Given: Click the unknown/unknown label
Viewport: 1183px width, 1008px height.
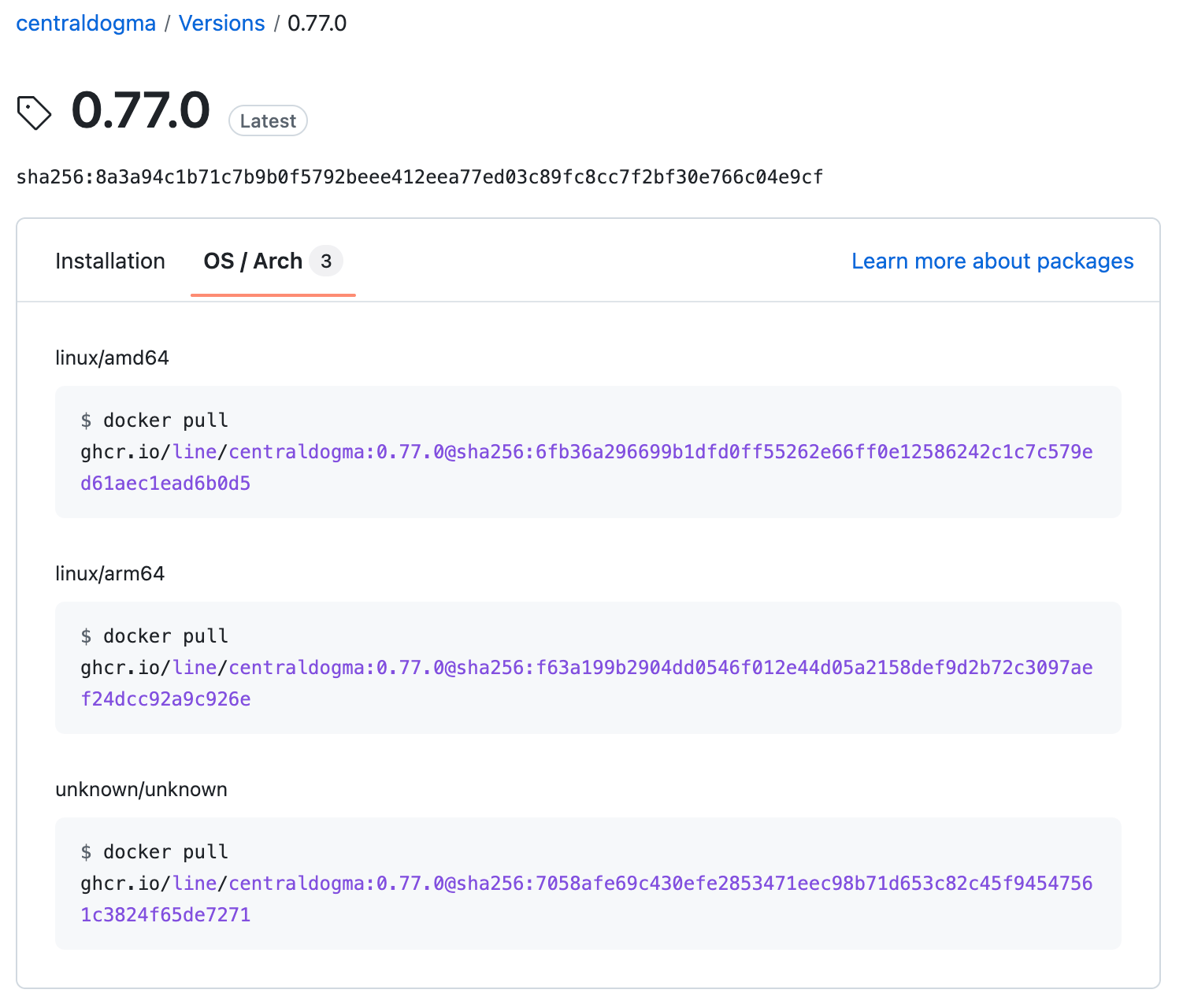Looking at the screenshot, I should [141, 790].
